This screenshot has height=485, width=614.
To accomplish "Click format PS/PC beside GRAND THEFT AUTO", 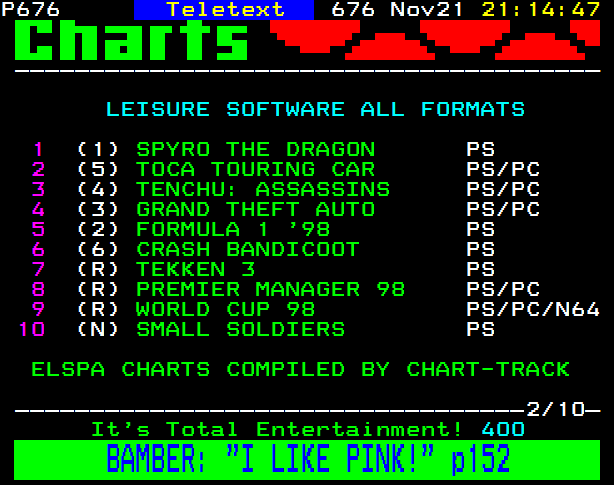I will pyautogui.click(x=503, y=209).
